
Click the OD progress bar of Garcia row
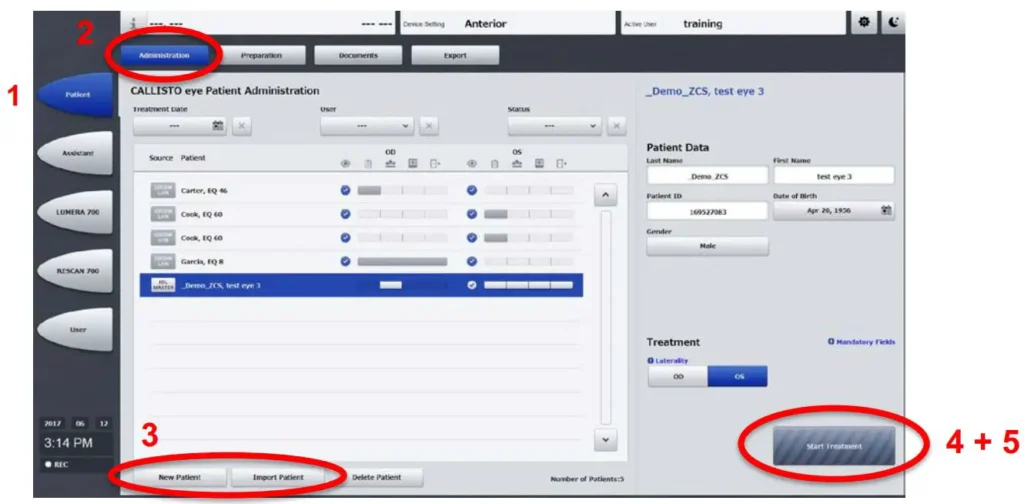[402, 261]
